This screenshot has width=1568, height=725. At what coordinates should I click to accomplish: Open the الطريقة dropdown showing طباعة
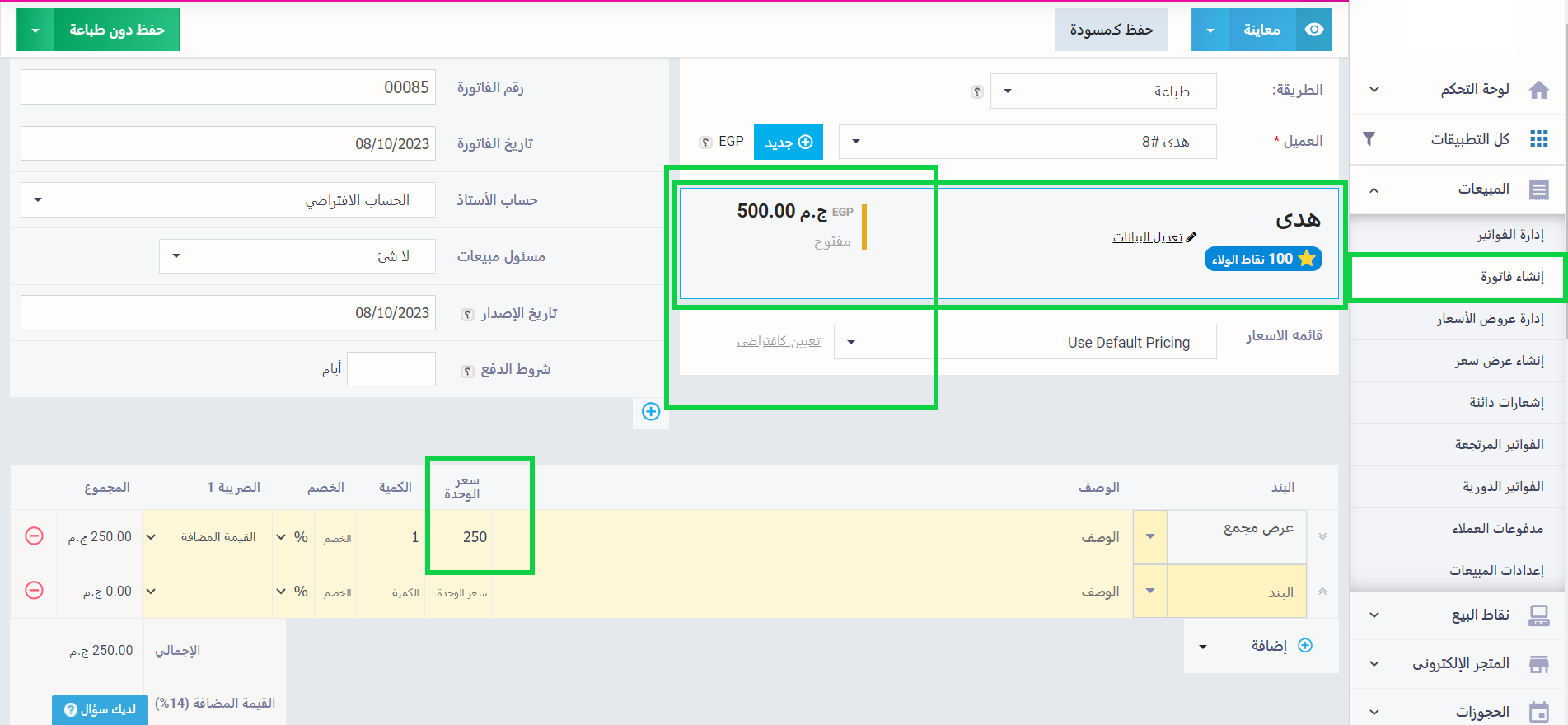(1103, 91)
